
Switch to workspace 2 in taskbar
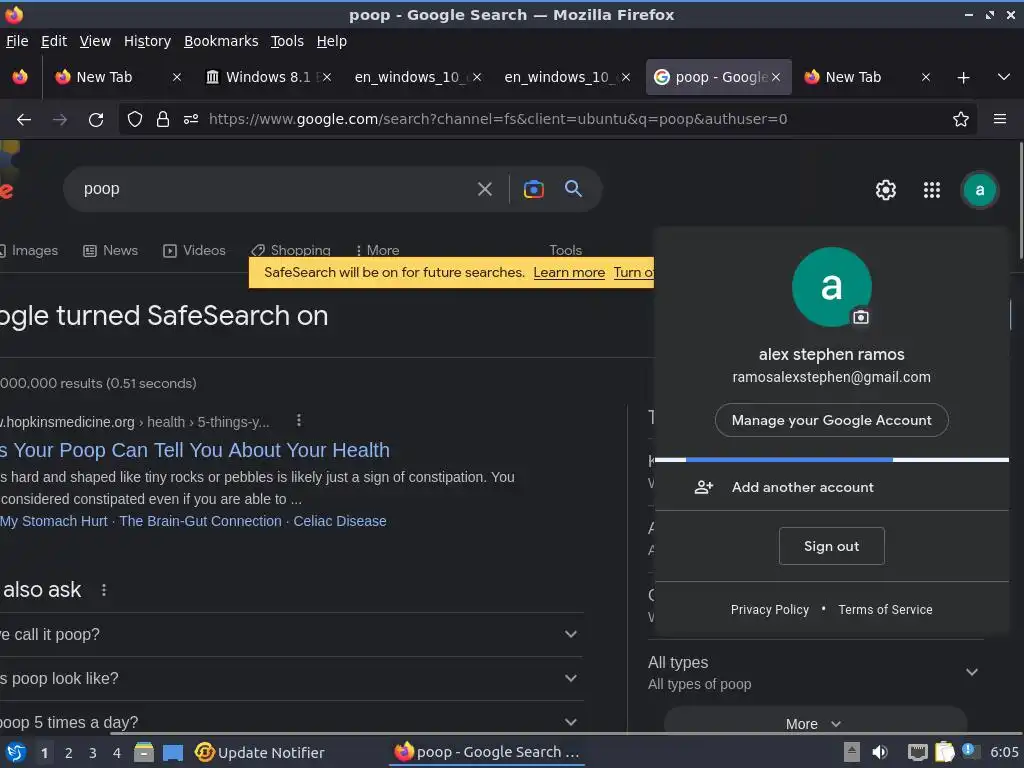coord(69,753)
